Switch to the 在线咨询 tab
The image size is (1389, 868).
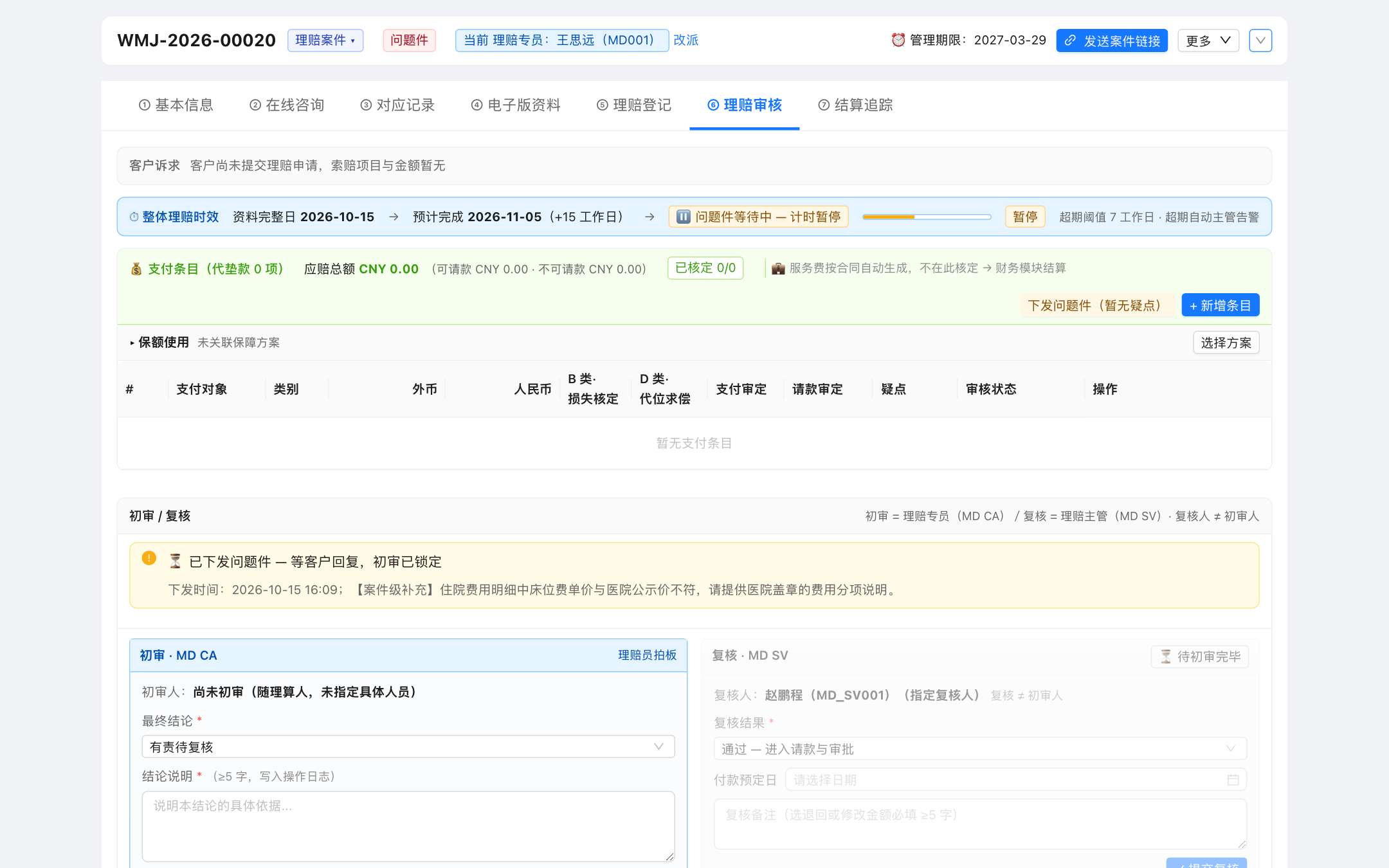pos(287,105)
